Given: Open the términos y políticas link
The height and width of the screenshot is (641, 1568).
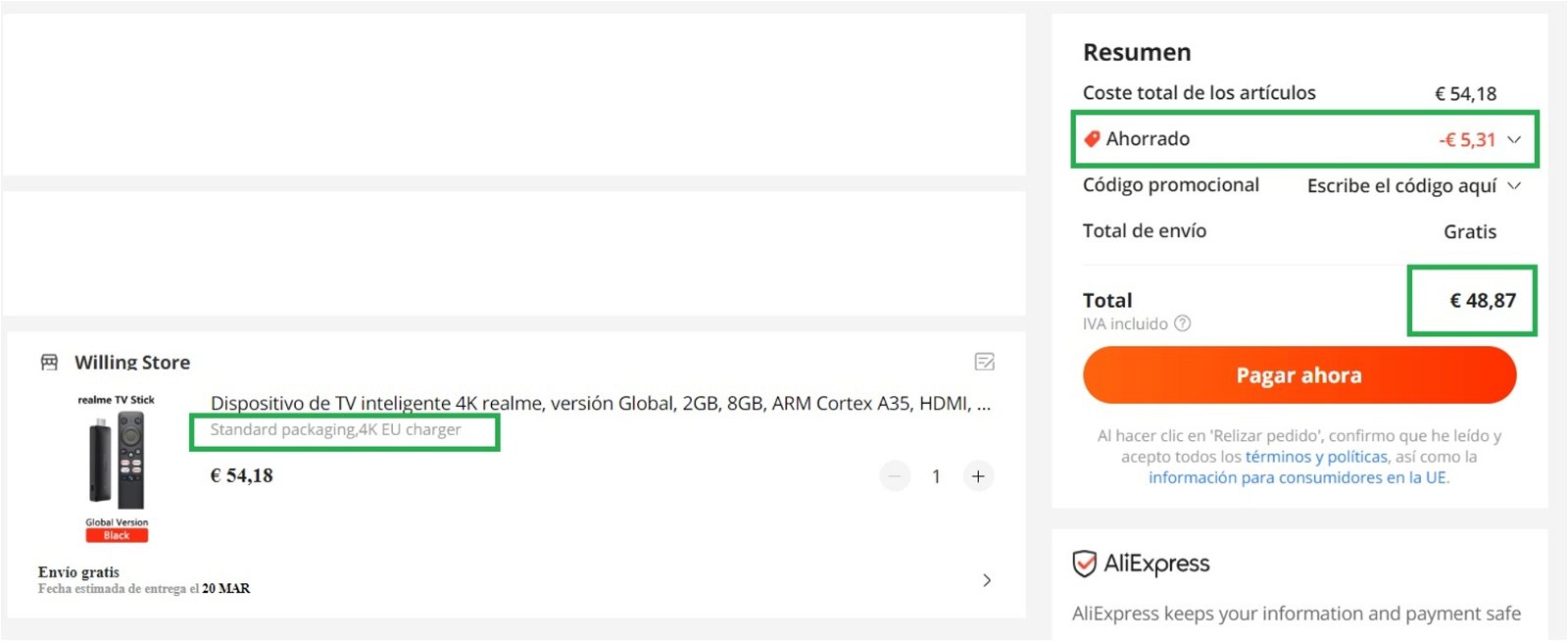Looking at the screenshot, I should pyautogui.click(x=1317, y=457).
